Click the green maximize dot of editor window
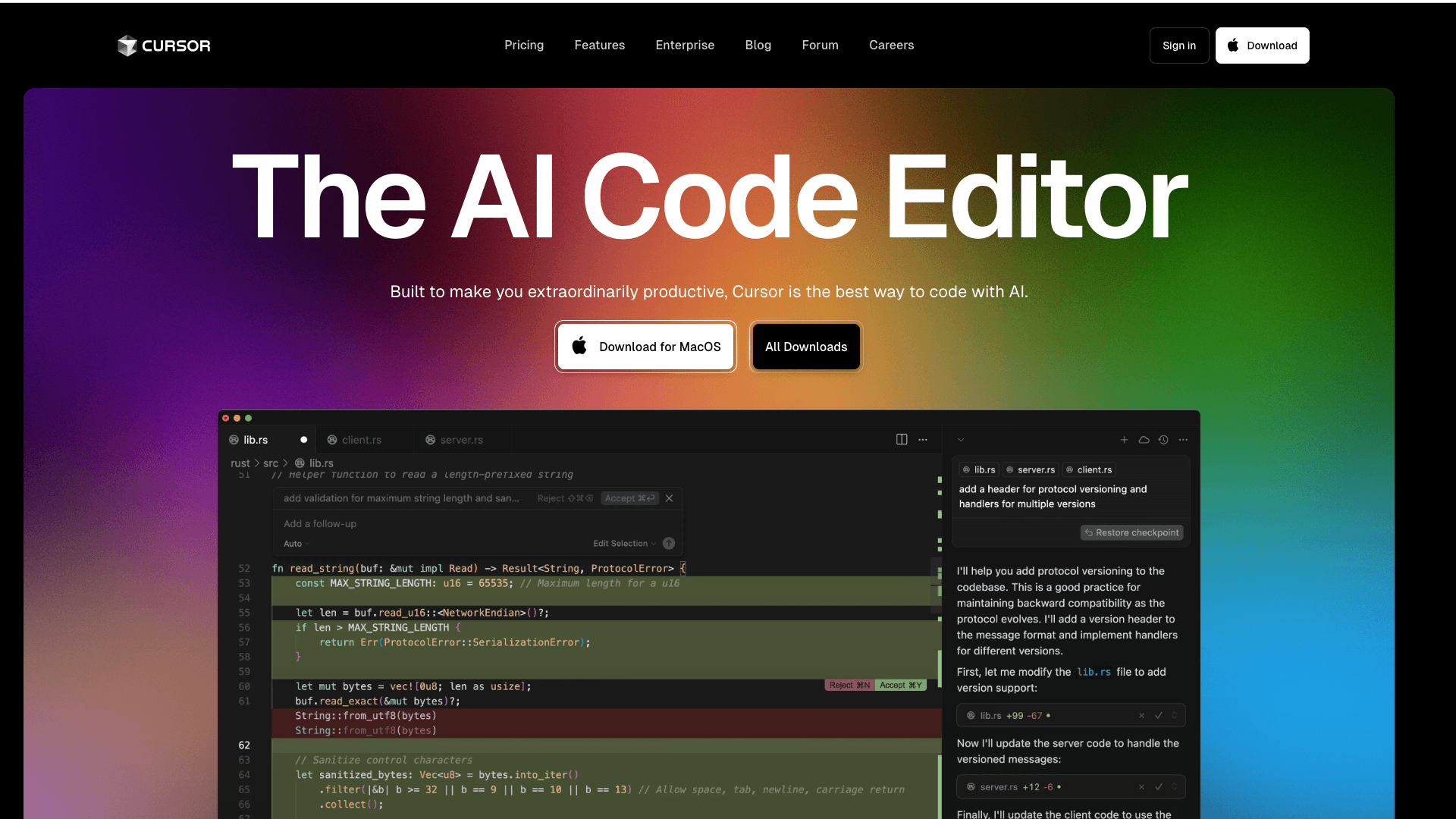The image size is (1456, 819). click(248, 418)
